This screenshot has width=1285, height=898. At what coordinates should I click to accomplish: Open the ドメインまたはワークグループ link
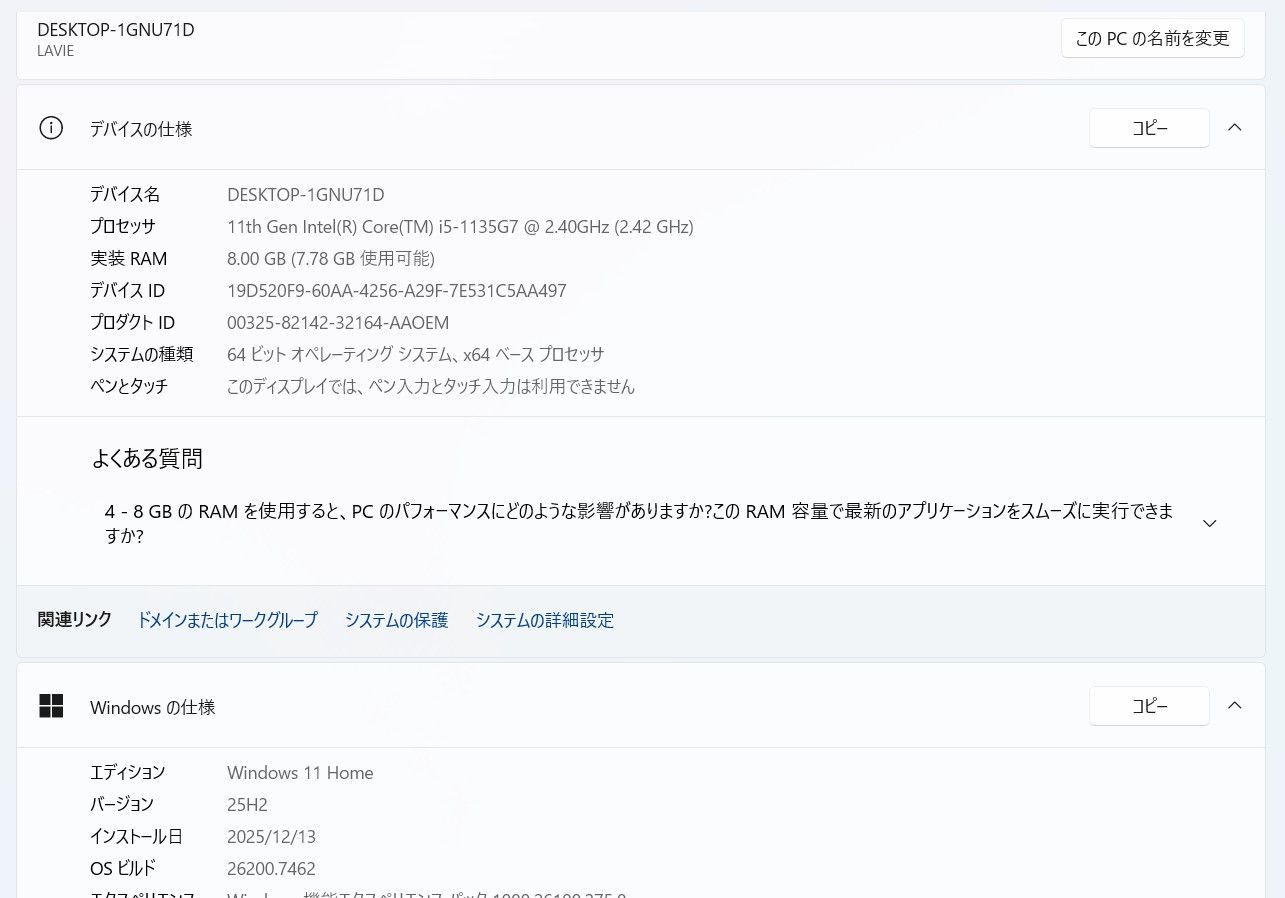227,620
